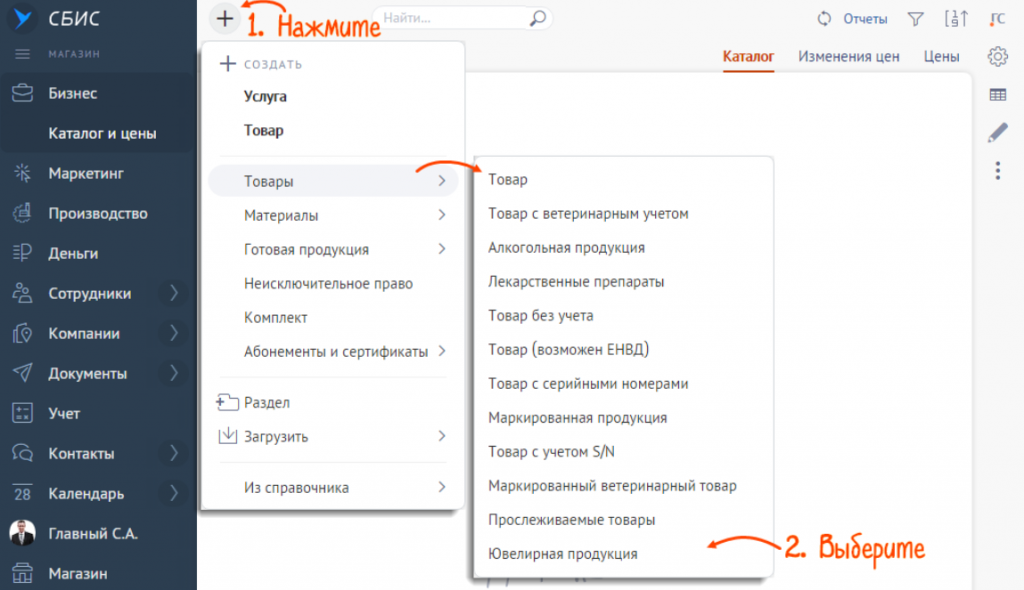Expand the Материалы submenu

click(332, 215)
